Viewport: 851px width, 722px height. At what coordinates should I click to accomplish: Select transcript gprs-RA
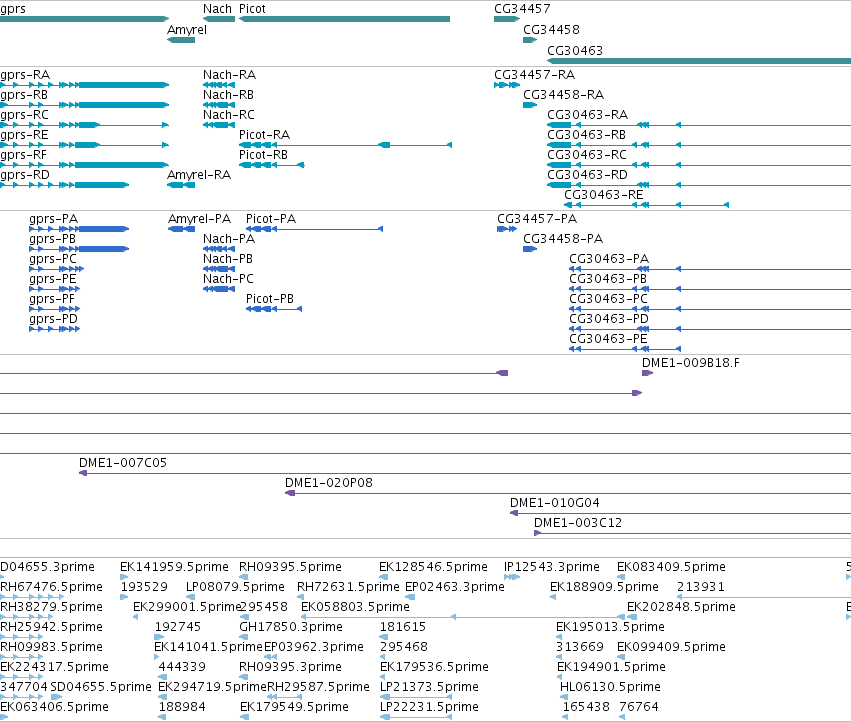84,85
